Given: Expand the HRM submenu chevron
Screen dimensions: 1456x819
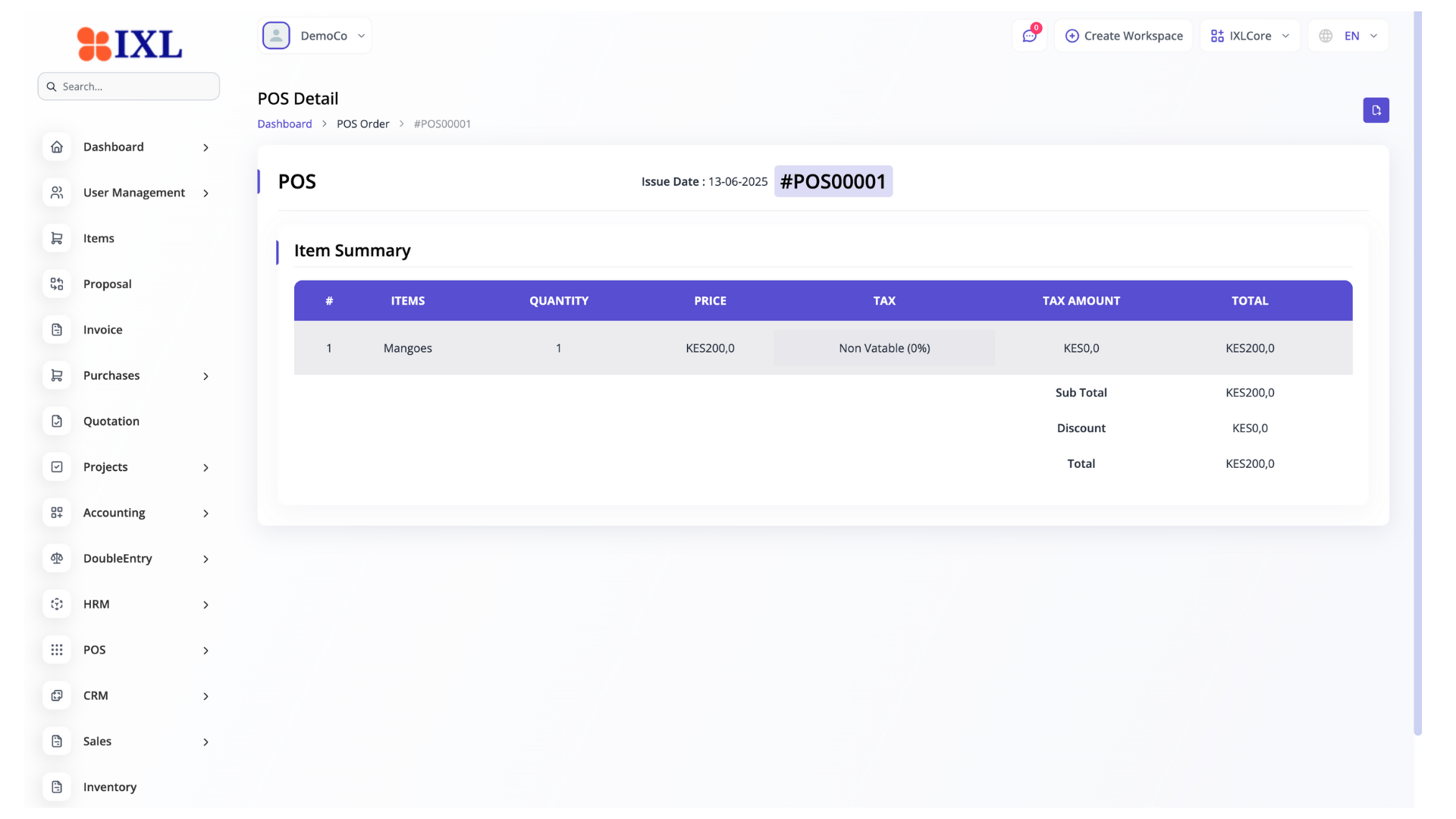Looking at the screenshot, I should tap(206, 605).
